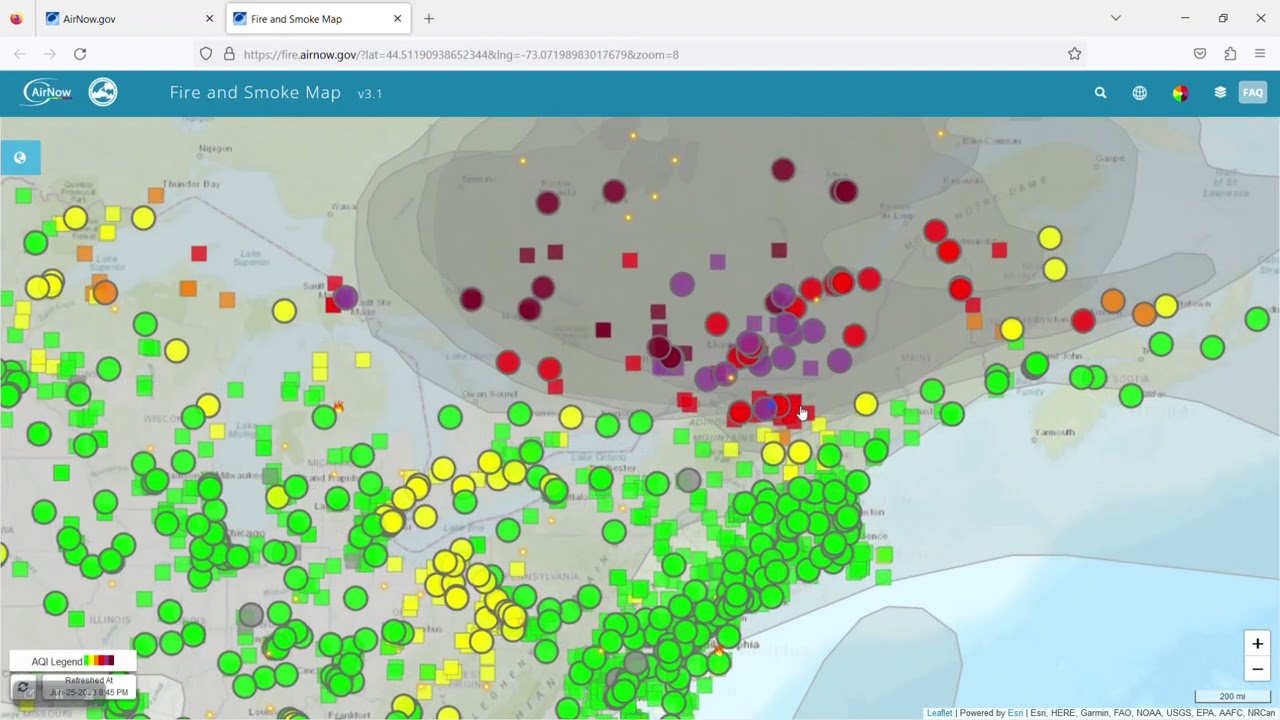
Task: Click the AirNow logo
Action: [47, 92]
